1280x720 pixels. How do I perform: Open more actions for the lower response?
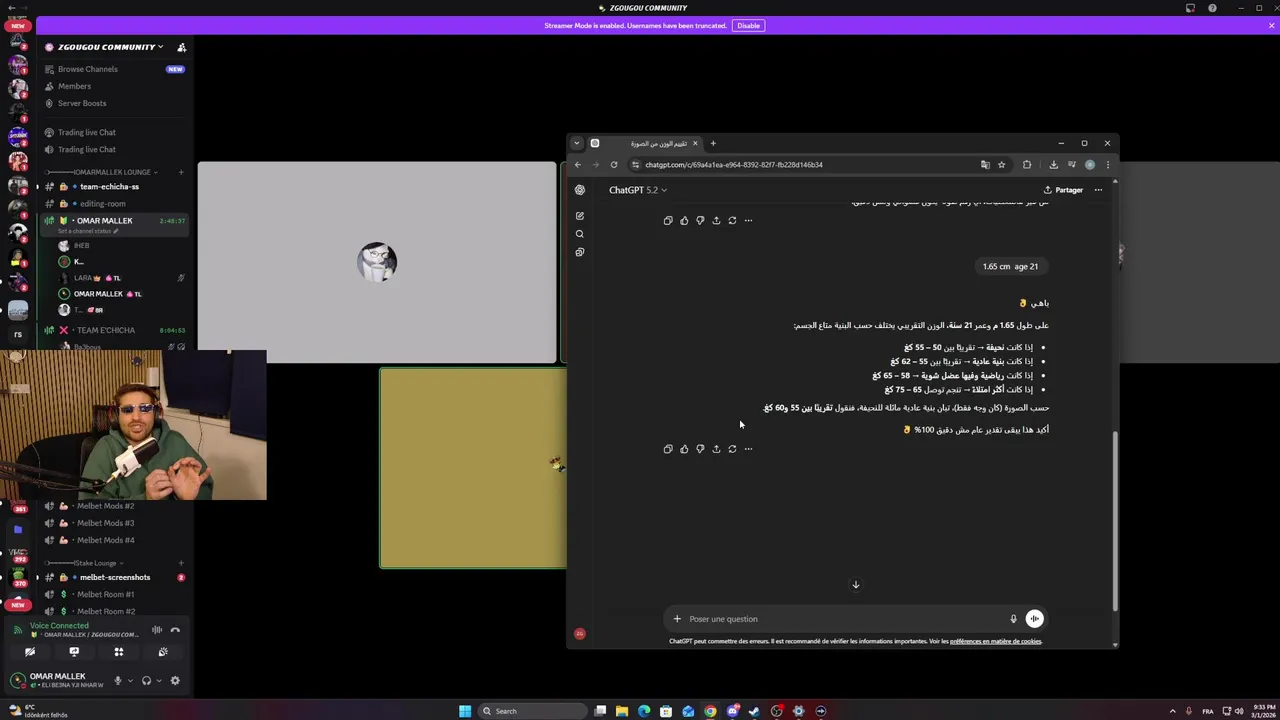[x=748, y=449]
